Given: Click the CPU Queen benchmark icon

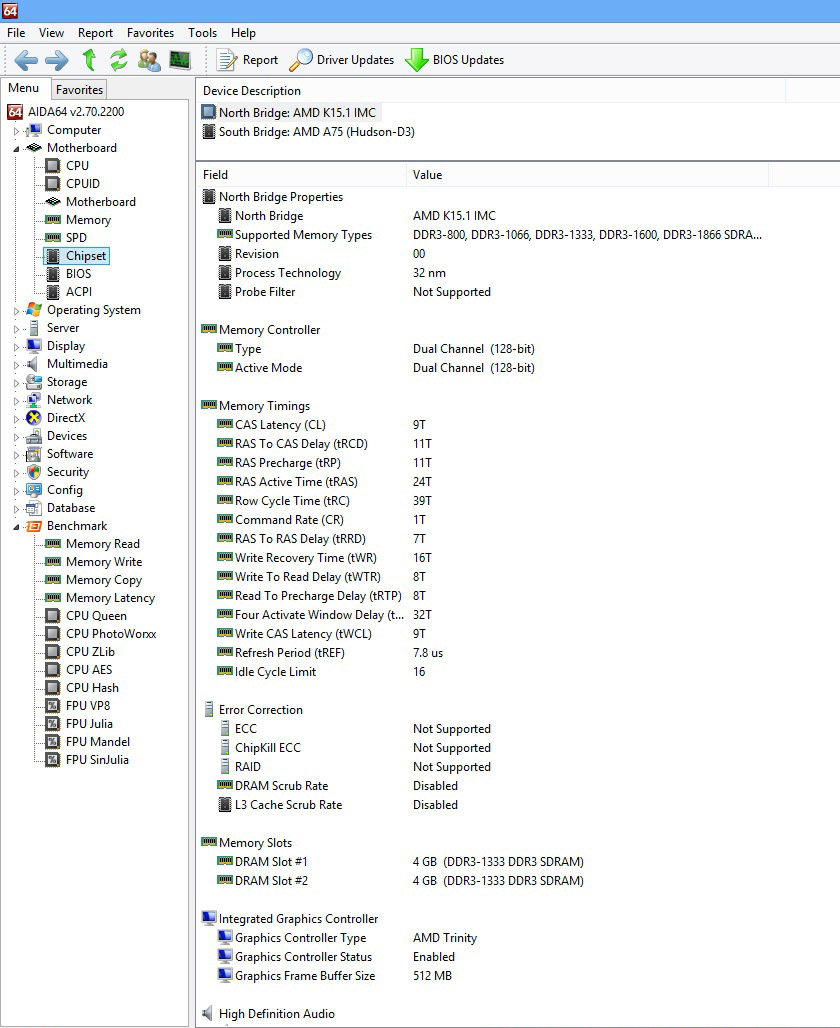Looking at the screenshot, I should (52, 616).
